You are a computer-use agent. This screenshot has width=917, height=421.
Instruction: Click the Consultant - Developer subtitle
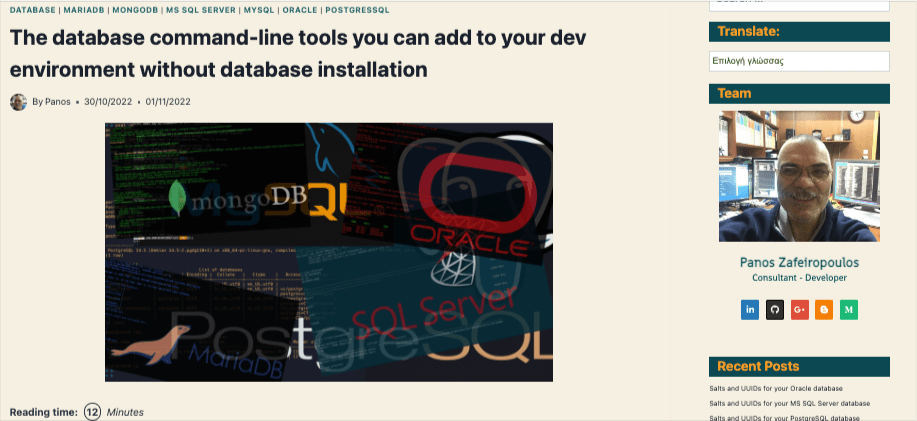pos(799,278)
